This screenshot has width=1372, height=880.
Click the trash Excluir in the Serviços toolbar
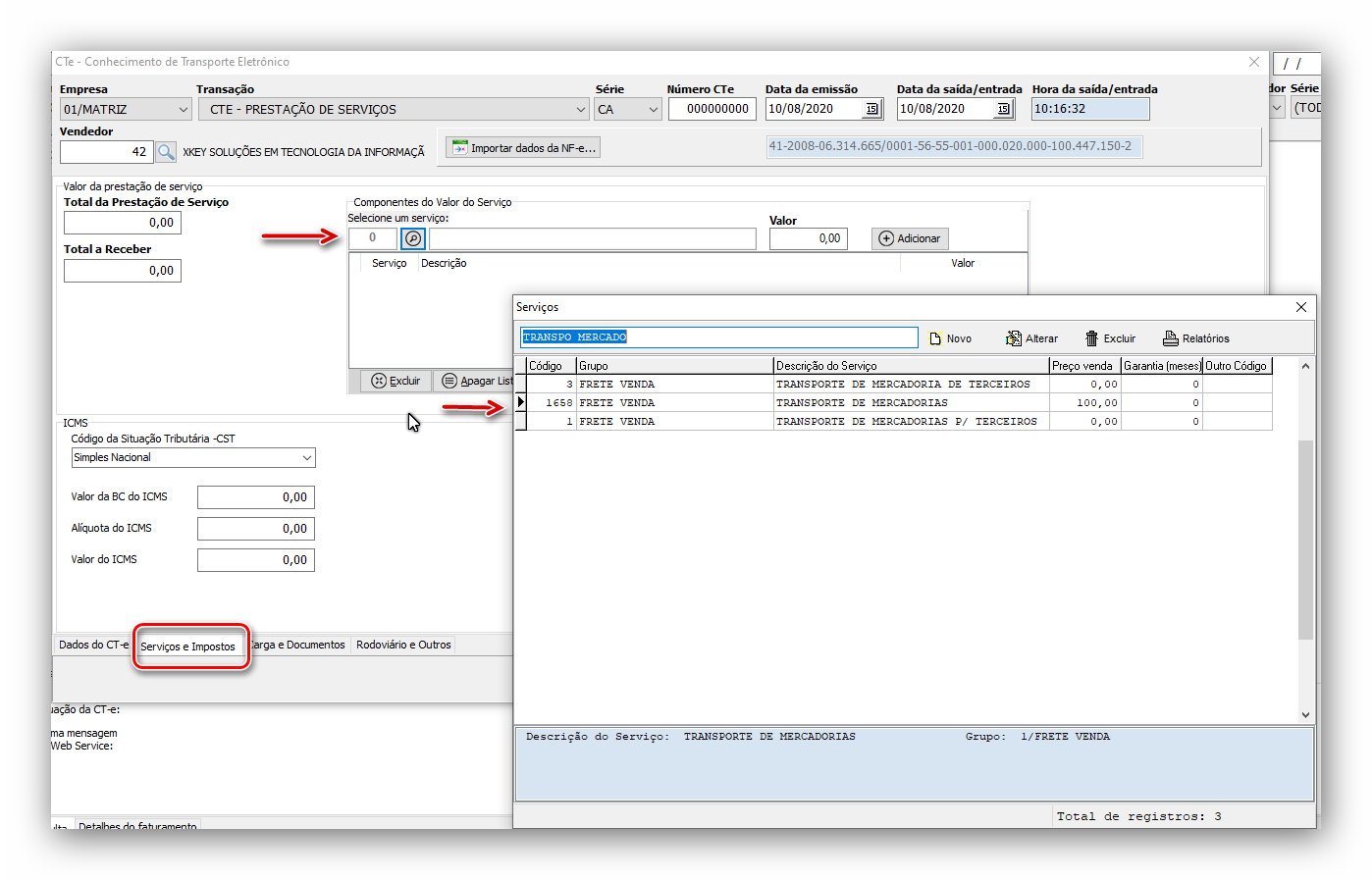click(1110, 338)
